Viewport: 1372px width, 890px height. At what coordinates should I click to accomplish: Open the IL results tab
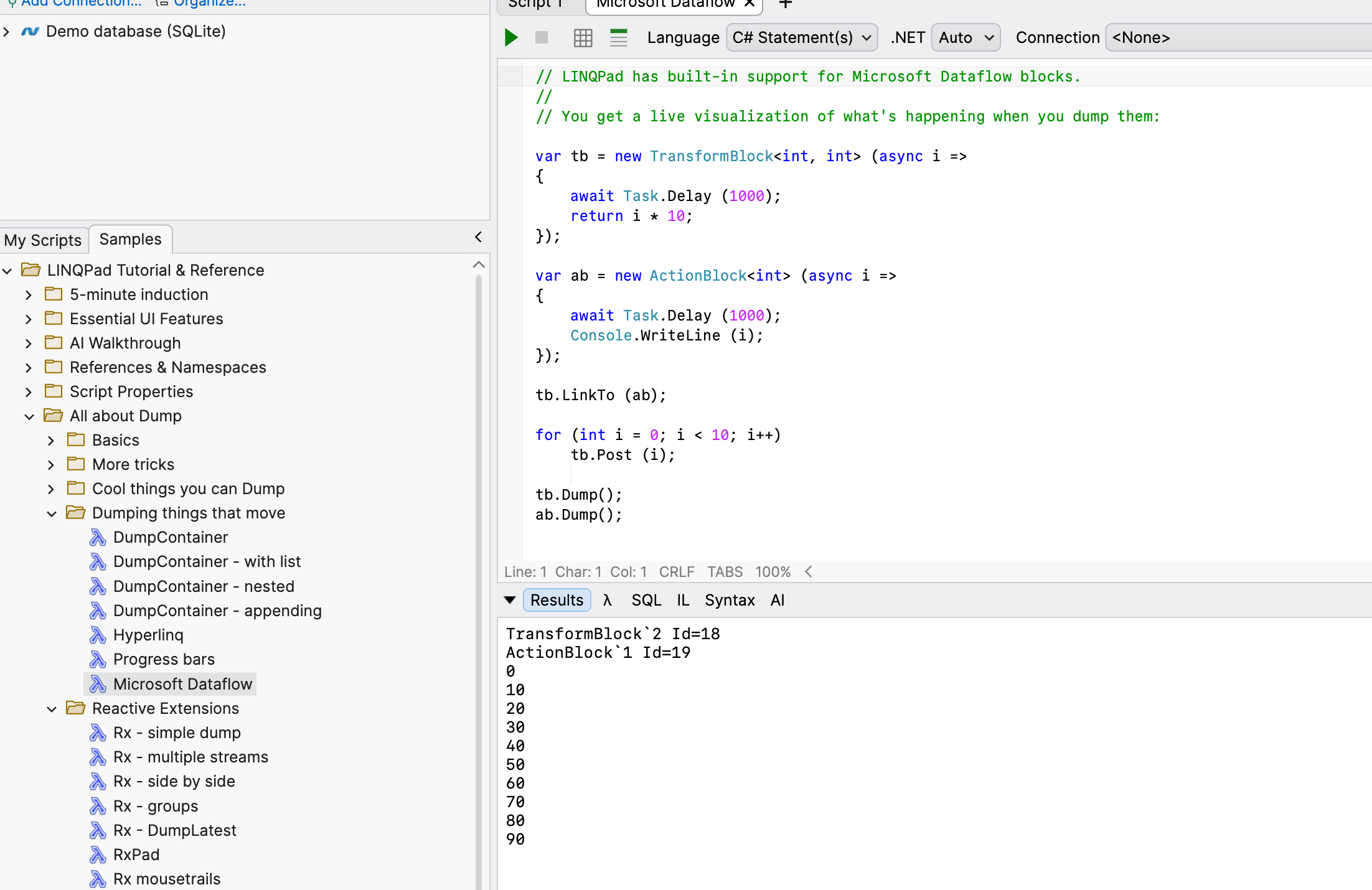point(683,600)
